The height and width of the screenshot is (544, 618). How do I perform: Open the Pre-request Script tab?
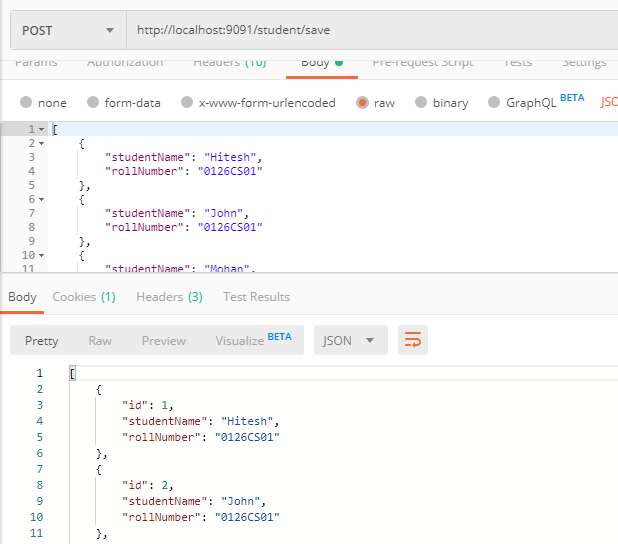tap(422, 63)
